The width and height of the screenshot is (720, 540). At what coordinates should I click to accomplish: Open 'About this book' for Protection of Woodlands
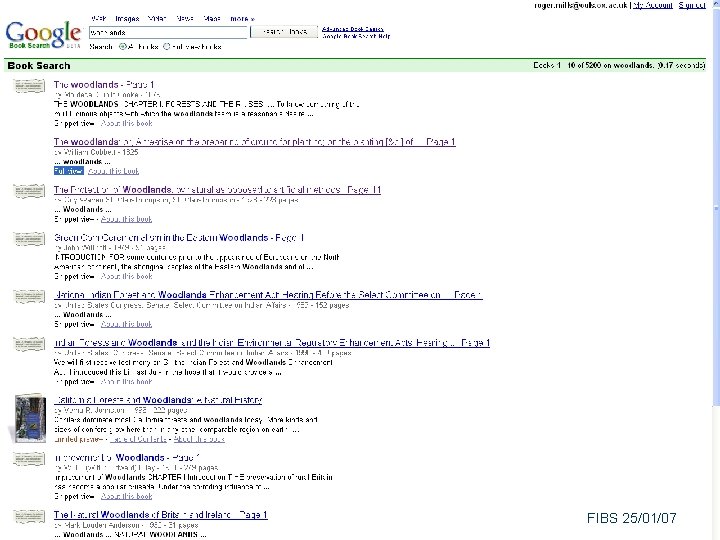coord(126,219)
